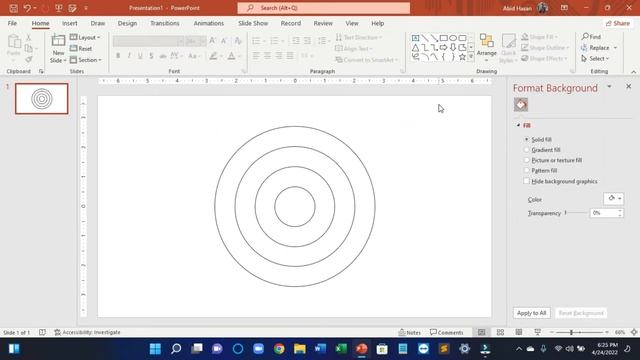This screenshot has height=360, width=640.
Task: Click the Search (Alt+Q) box
Action: click(x=324, y=8)
